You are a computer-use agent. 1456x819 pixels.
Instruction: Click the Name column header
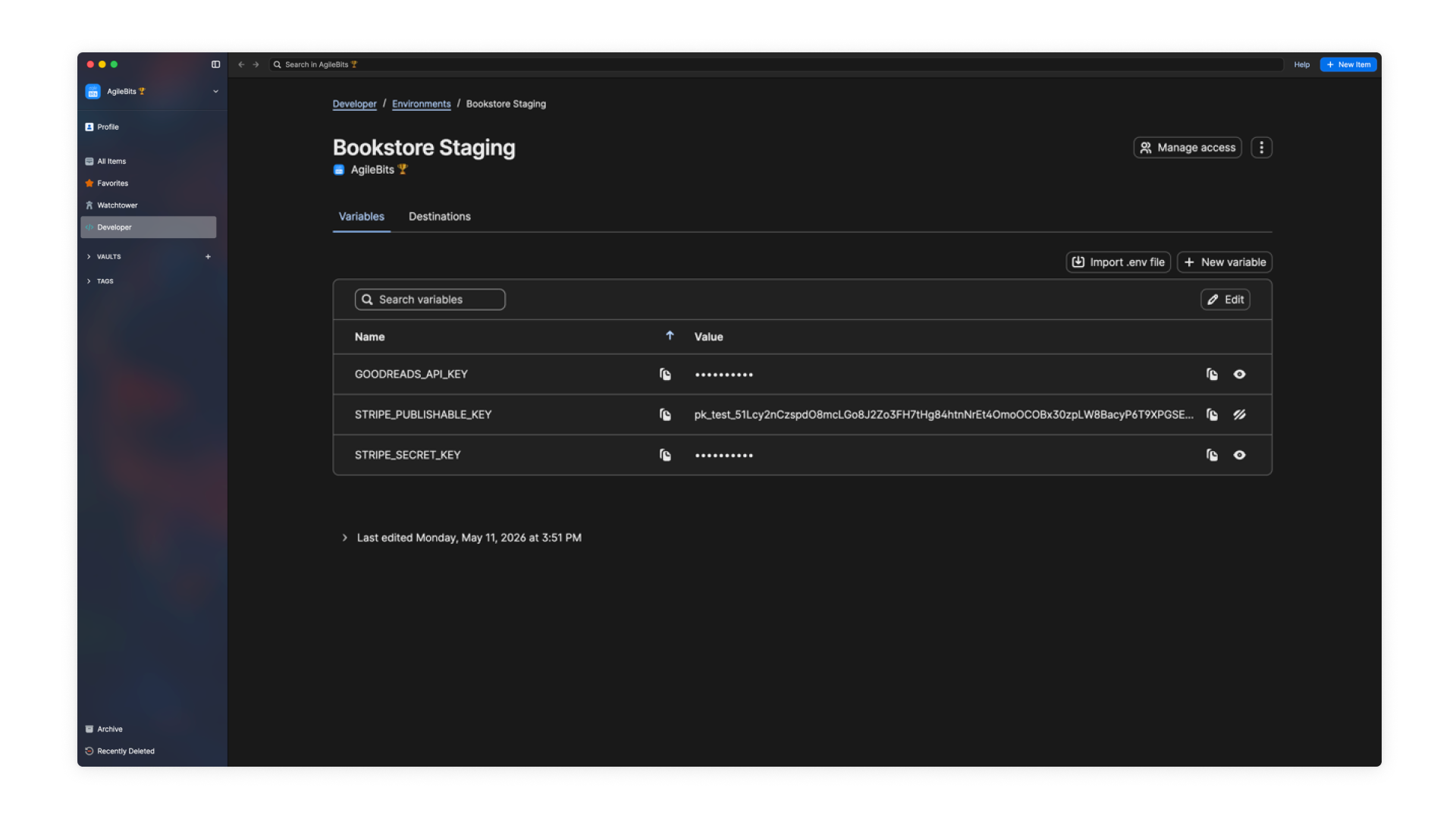[x=369, y=337]
